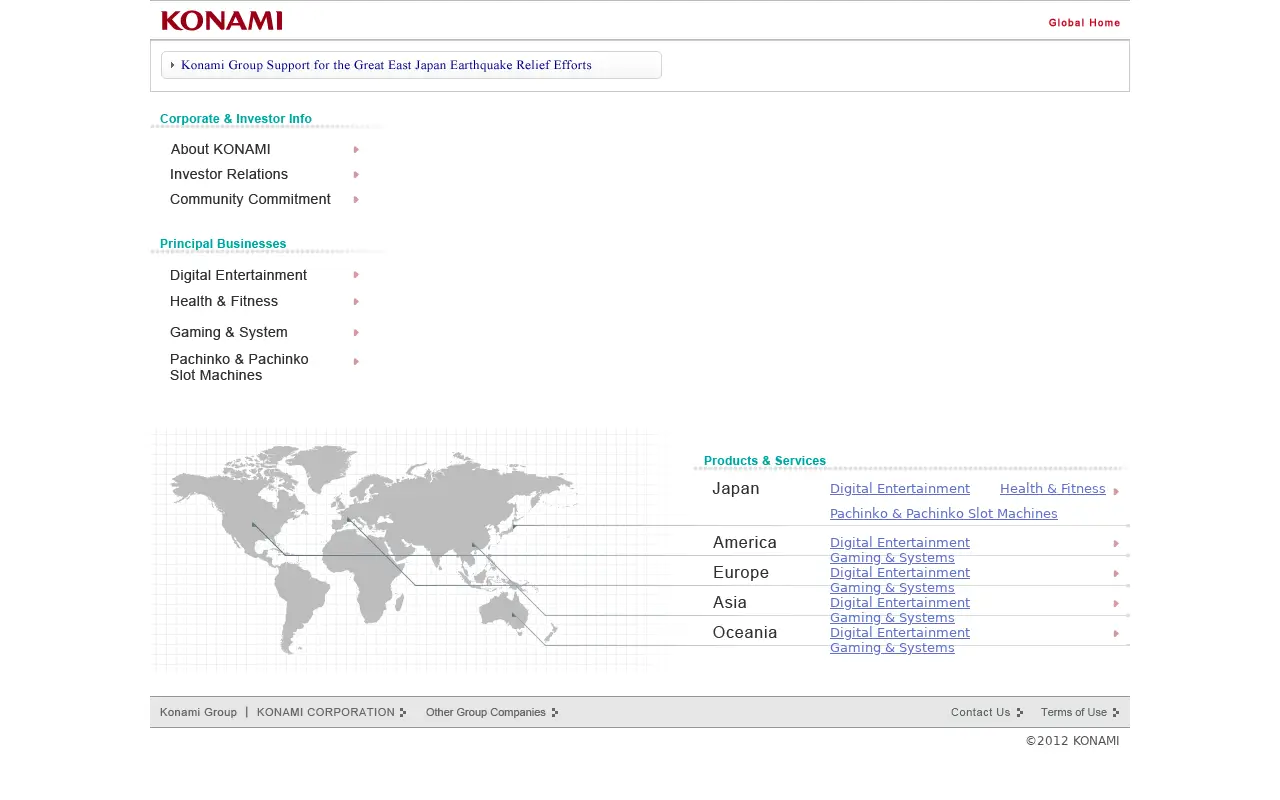
Task: Select the Japan region label
Action: 736,489
